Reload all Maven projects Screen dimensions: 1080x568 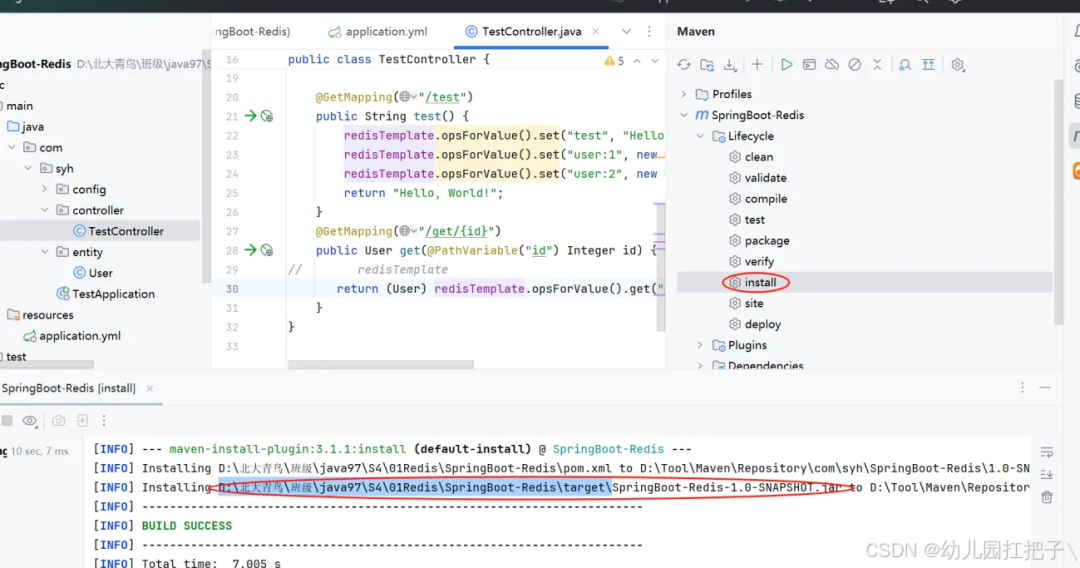[x=683, y=65]
